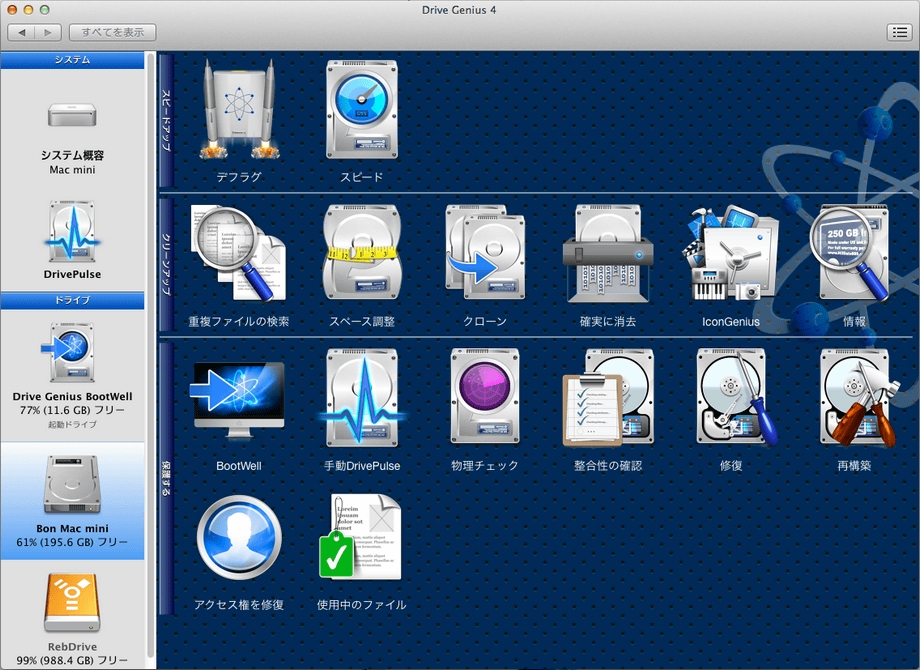Click the sidebar vertical scrollbar
The width and height of the screenshot is (920, 670).
[x=151, y=357]
